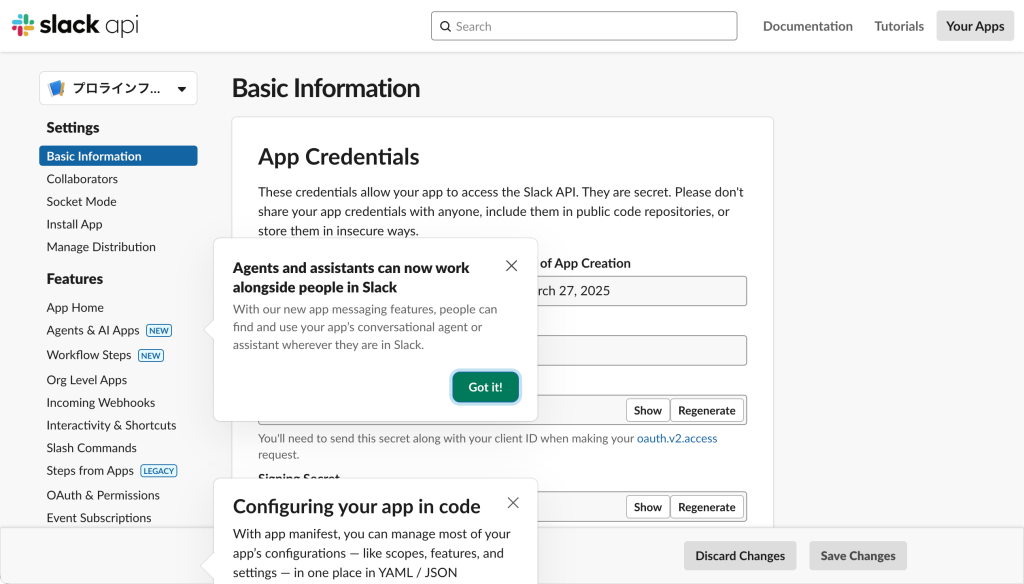This screenshot has width=1024, height=584.
Task: Open the Documentation menu
Action: [807, 26]
